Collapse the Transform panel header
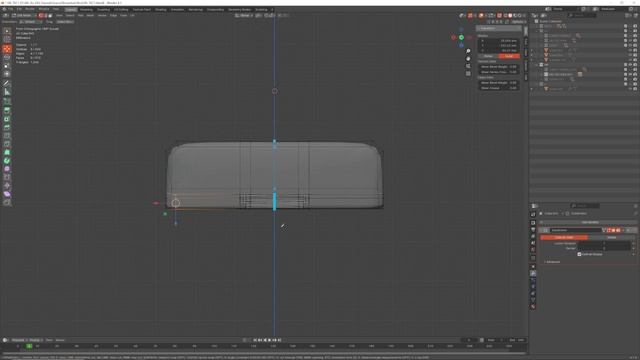The height and width of the screenshot is (360, 640). click(499, 29)
